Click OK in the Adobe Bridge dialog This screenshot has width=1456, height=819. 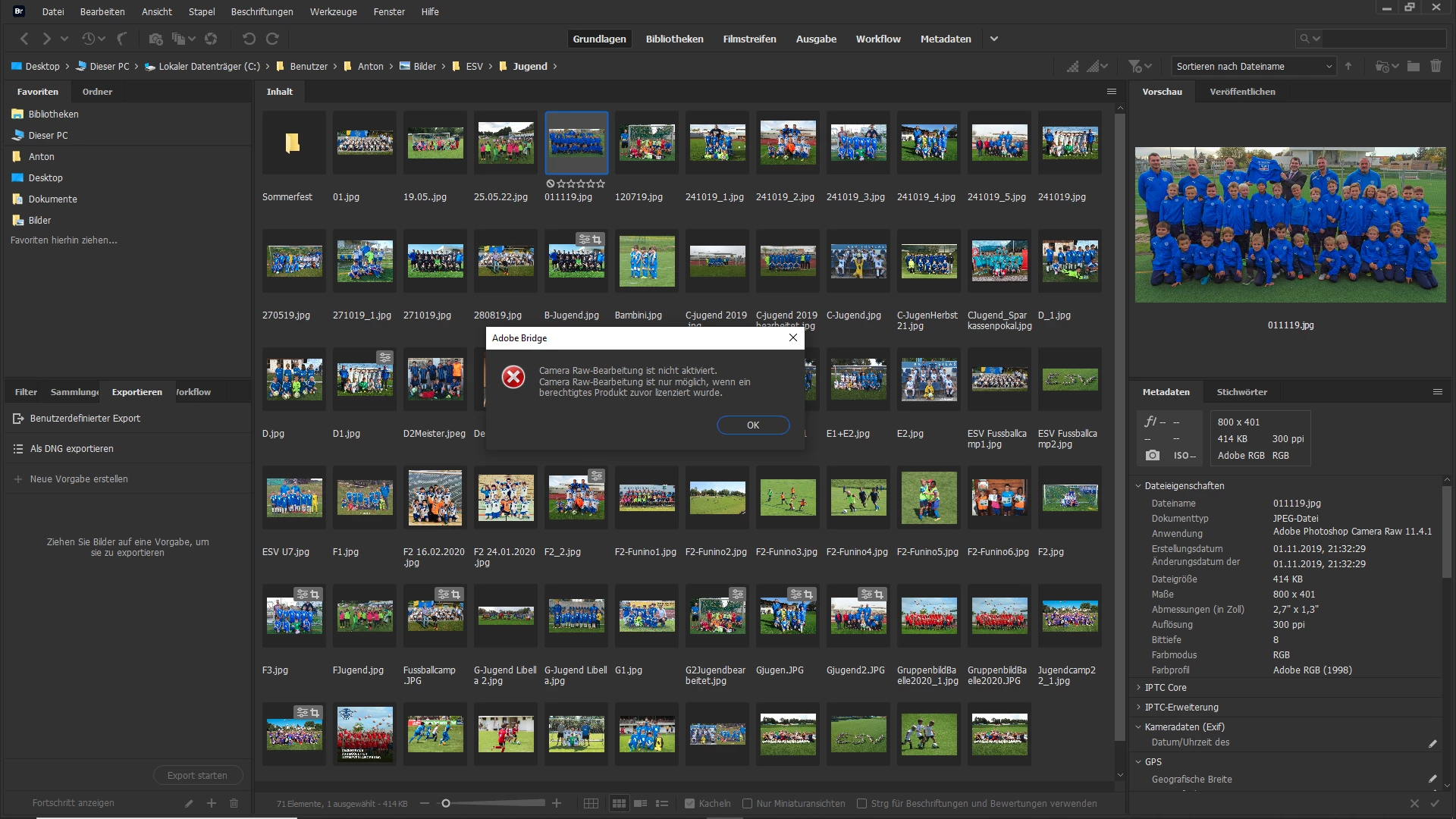pyautogui.click(x=752, y=425)
